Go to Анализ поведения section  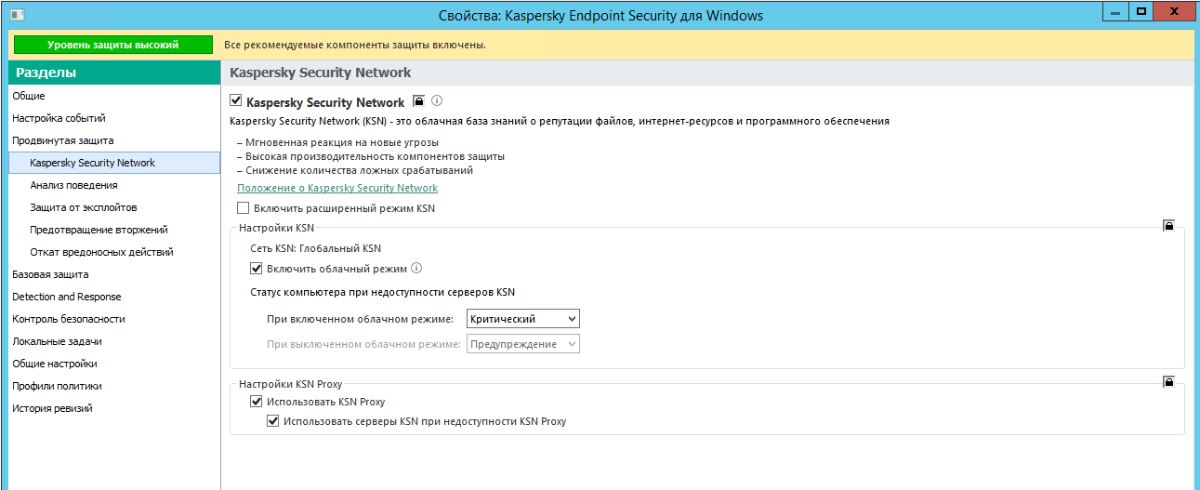coord(74,185)
